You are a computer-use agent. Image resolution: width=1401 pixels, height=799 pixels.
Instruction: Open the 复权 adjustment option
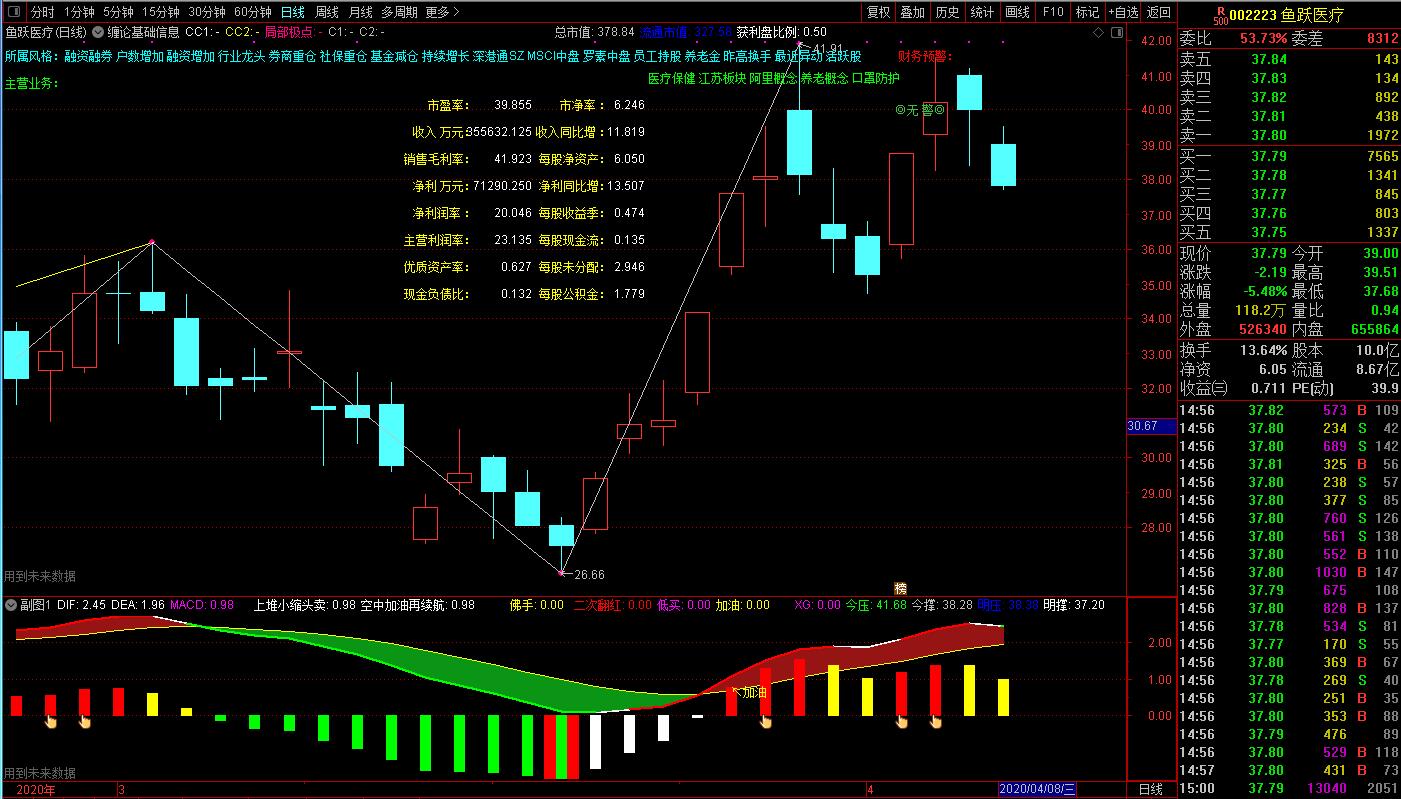878,12
